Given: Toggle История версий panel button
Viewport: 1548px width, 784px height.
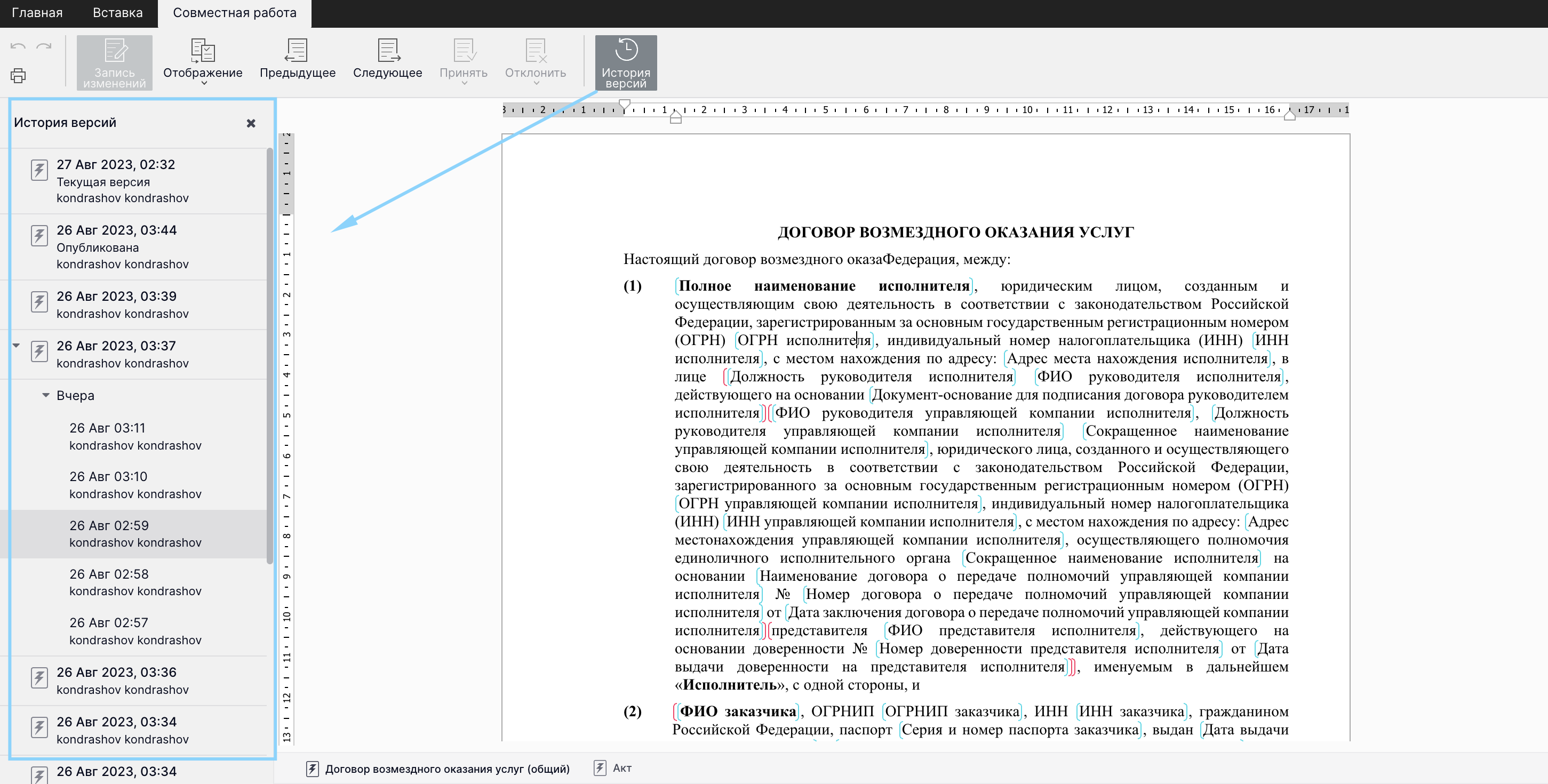Looking at the screenshot, I should (626, 63).
